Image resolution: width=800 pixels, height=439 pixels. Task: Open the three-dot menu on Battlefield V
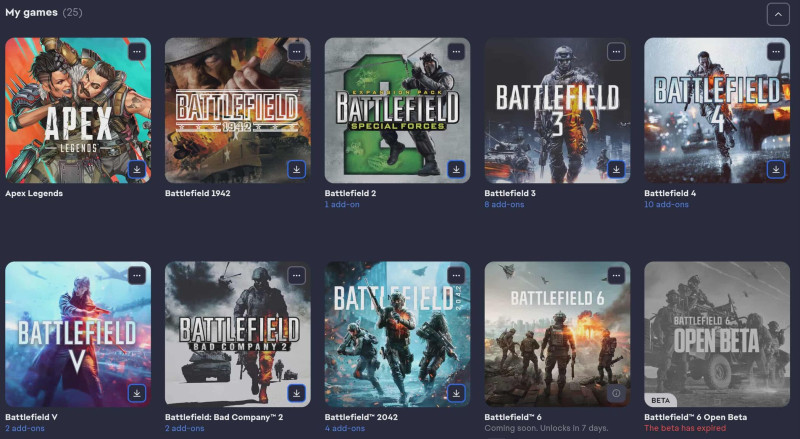tap(137, 276)
